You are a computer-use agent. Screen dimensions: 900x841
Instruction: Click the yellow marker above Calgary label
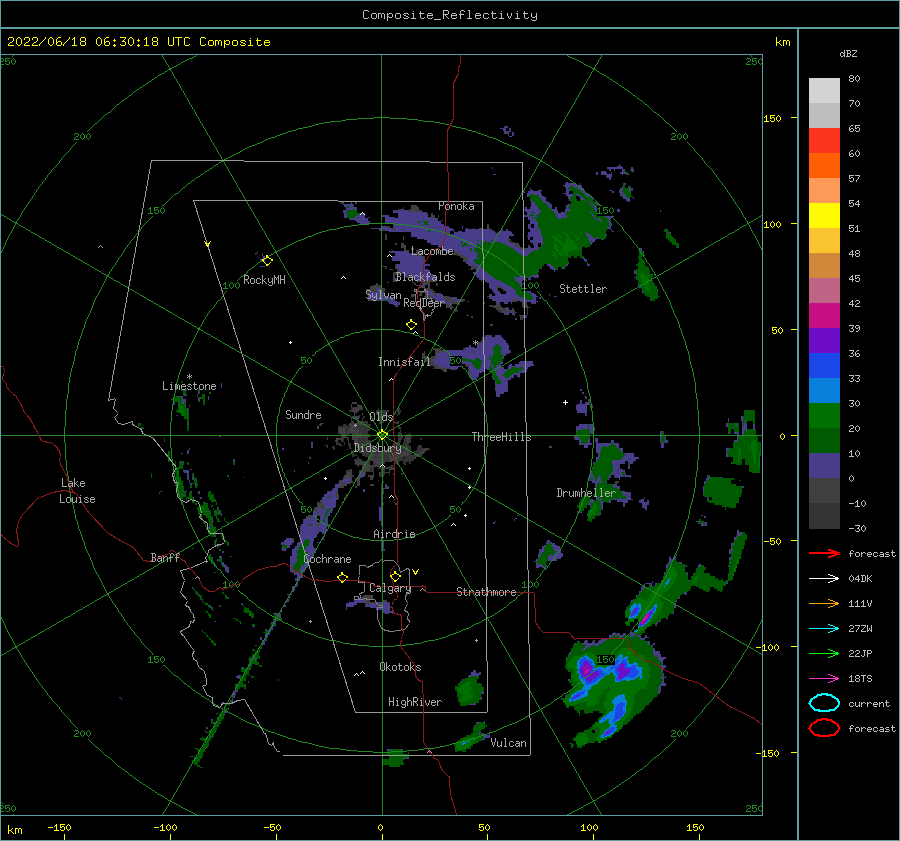pos(395,576)
